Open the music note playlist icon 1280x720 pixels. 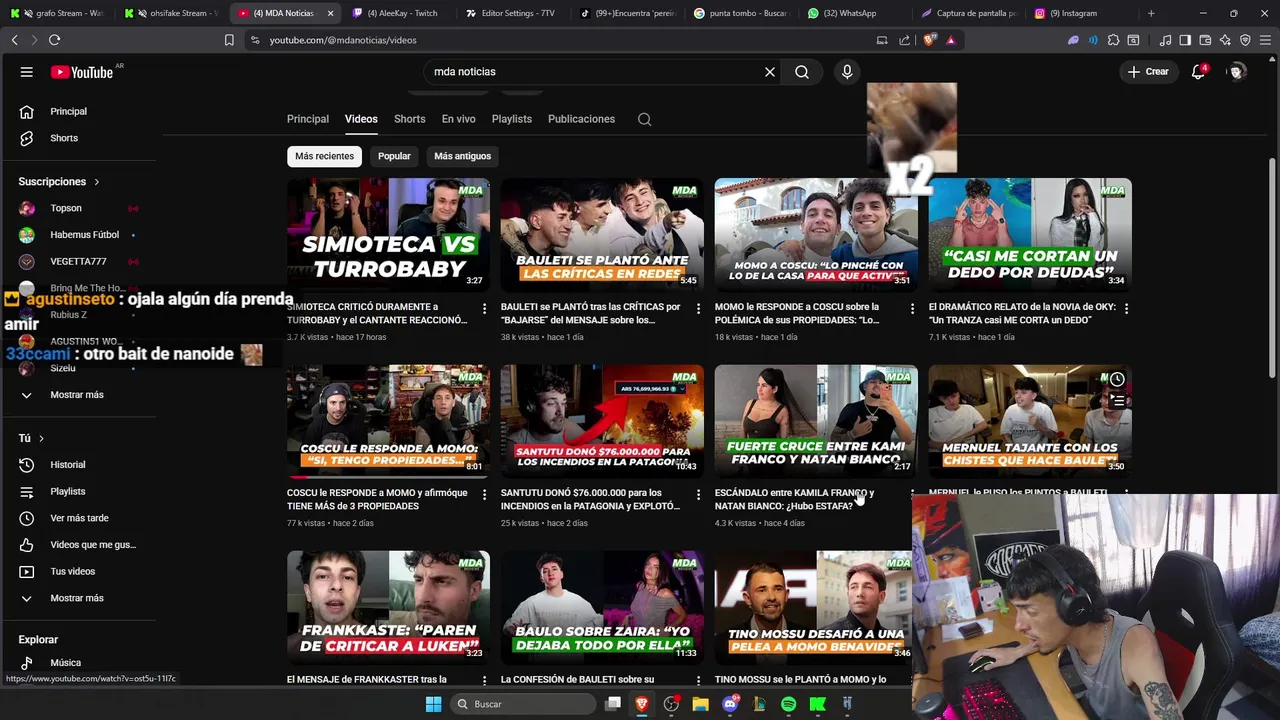1165,40
